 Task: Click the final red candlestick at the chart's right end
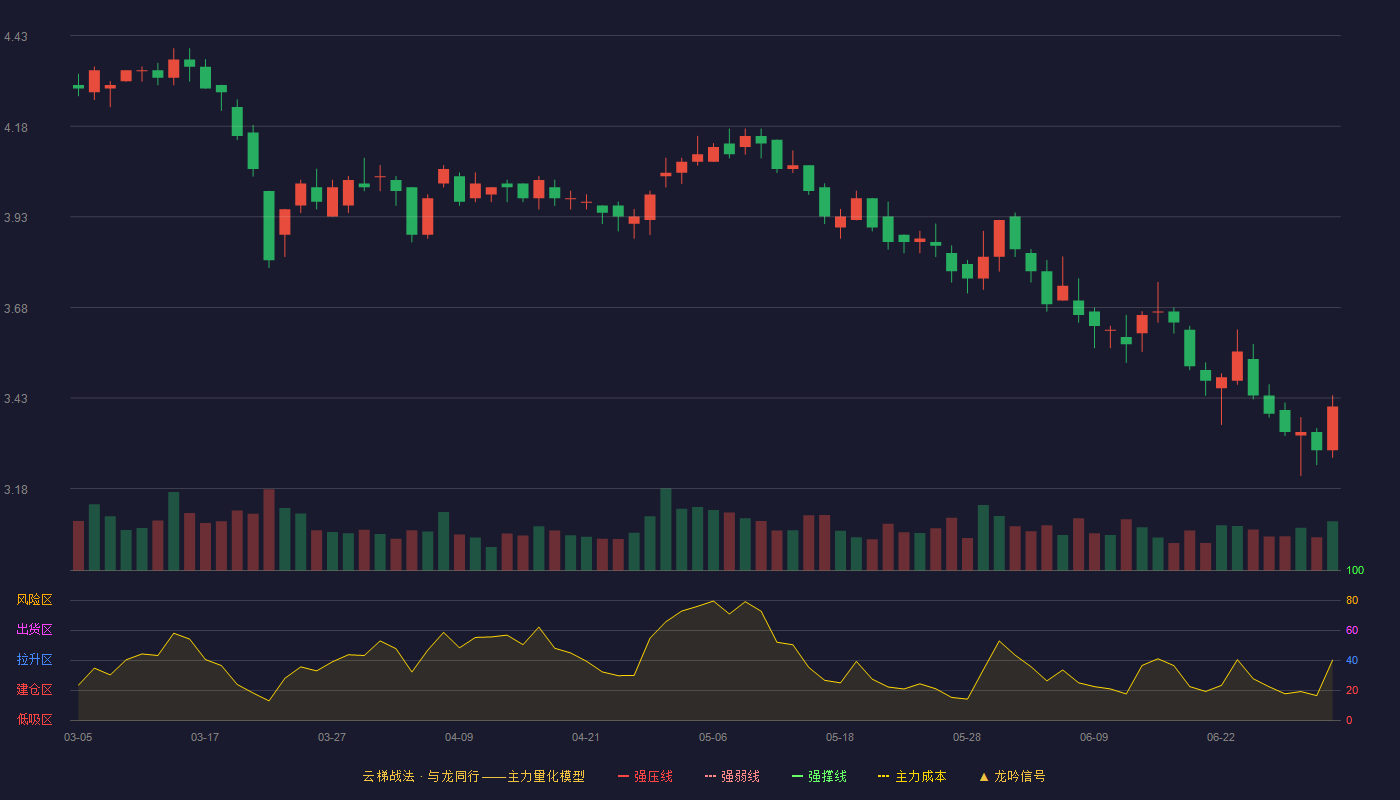point(1332,428)
